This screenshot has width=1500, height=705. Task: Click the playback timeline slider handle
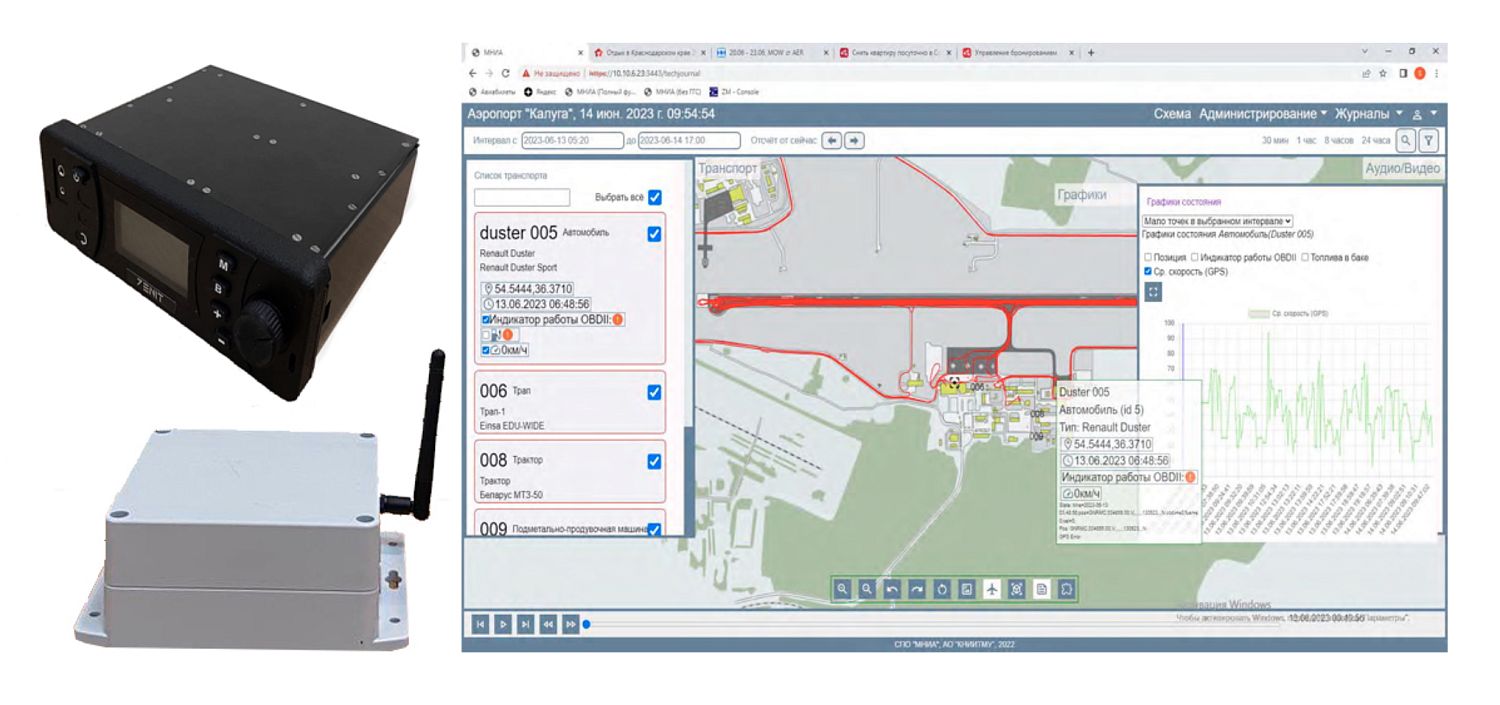[x=586, y=625]
